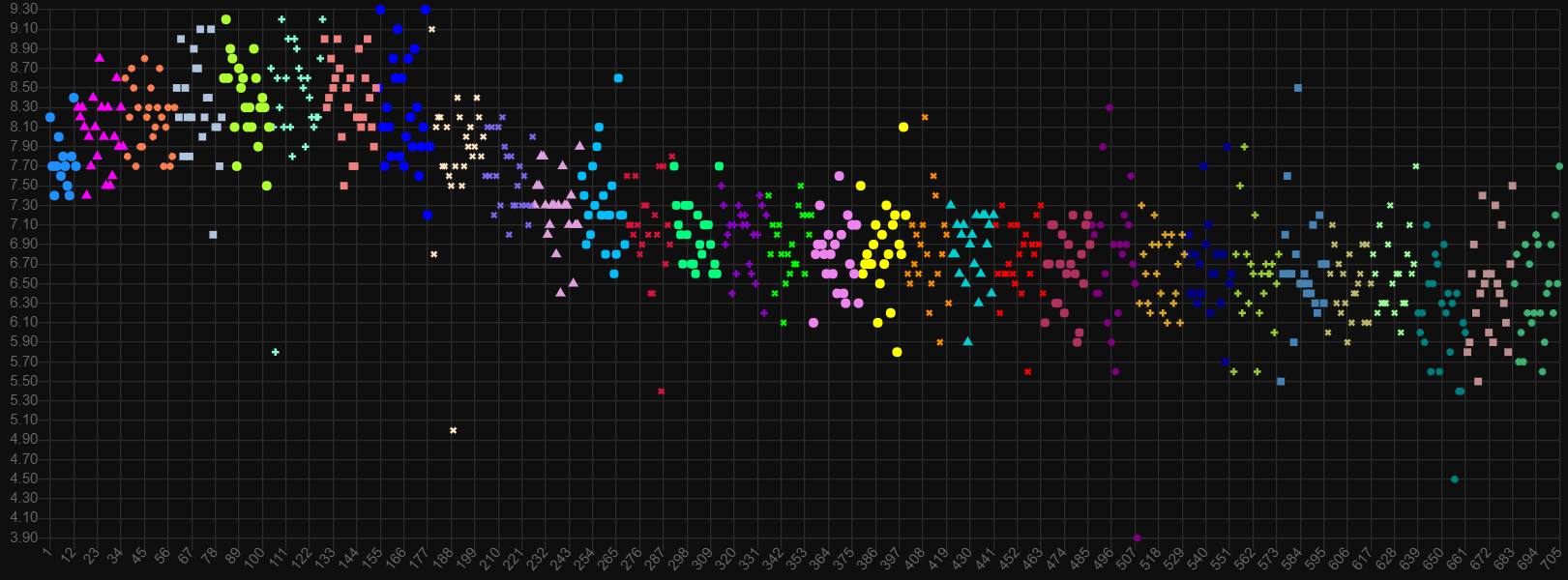
Task: Click the crimson x marker near 5.40
Action: 661,391
